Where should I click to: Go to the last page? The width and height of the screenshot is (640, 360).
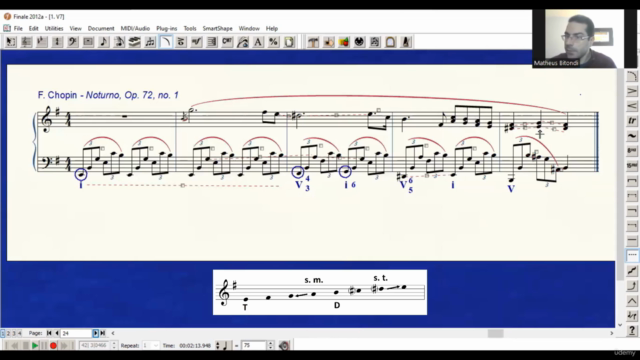point(103,333)
